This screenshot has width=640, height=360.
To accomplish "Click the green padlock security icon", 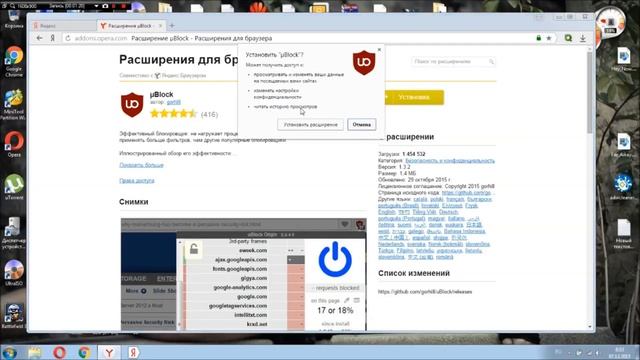I will click(x=539, y=38).
